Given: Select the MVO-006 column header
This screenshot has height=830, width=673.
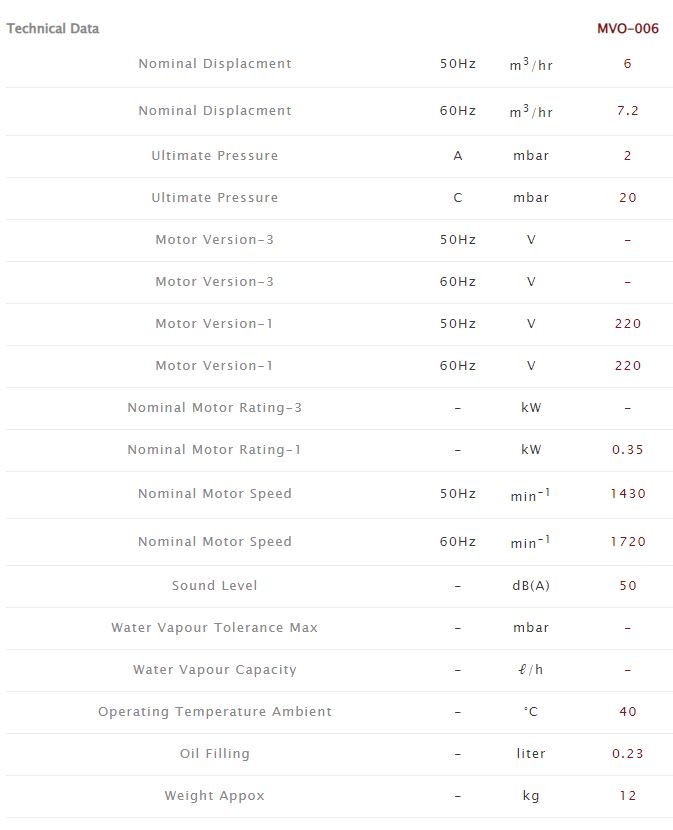Looking at the screenshot, I should pyautogui.click(x=628, y=28).
